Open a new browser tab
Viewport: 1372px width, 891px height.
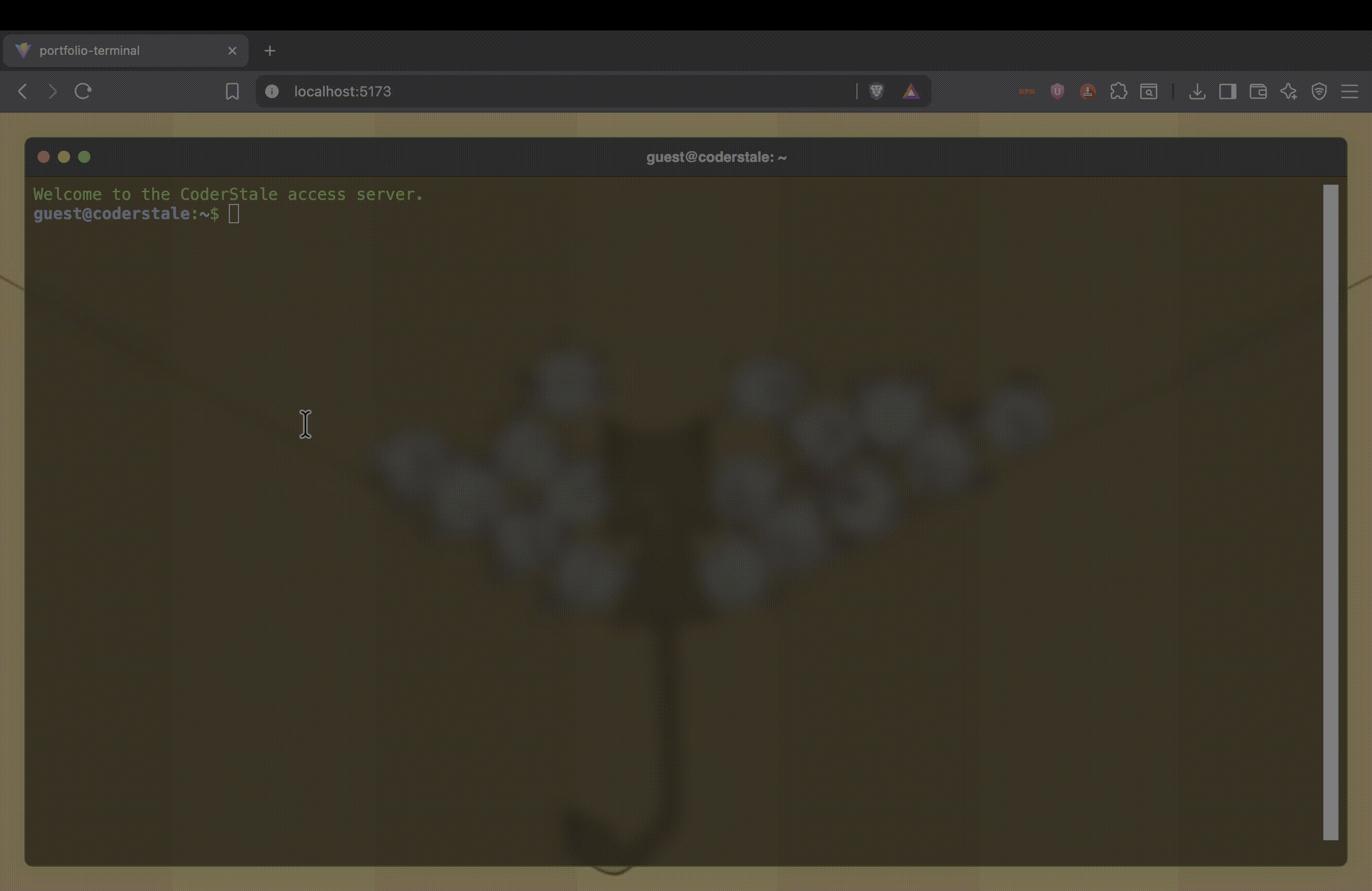pyautogui.click(x=270, y=51)
